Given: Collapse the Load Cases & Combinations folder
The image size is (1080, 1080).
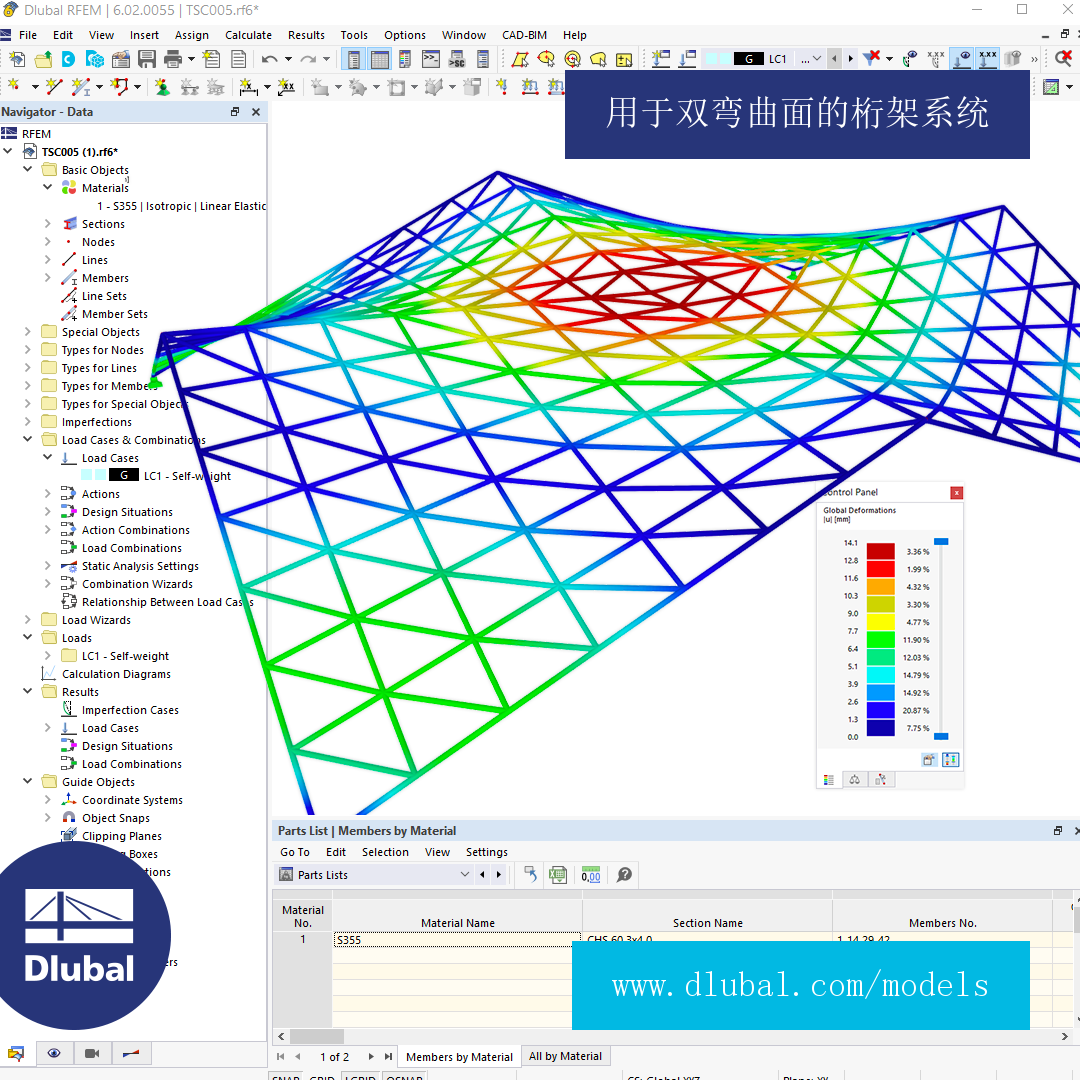Looking at the screenshot, I should [28, 439].
